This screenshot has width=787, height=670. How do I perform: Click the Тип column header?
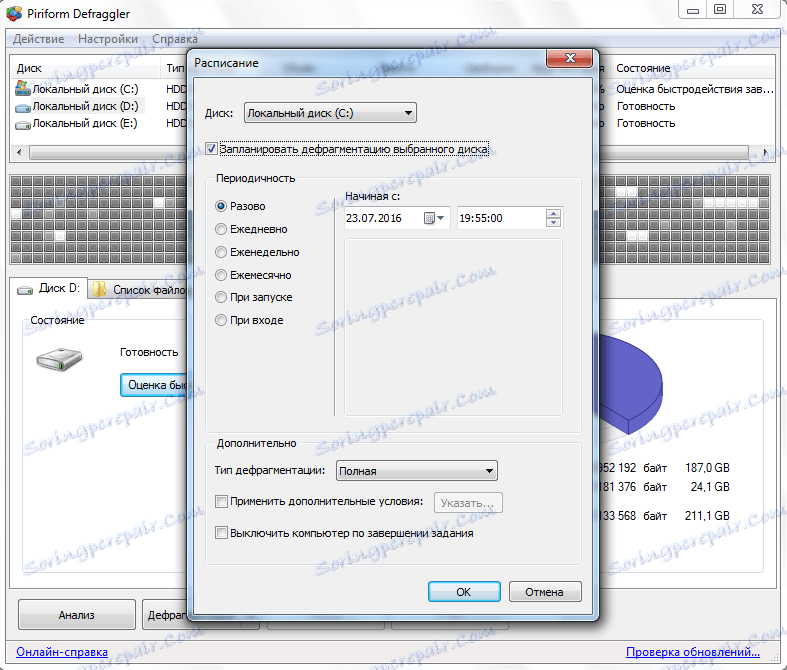[176, 68]
